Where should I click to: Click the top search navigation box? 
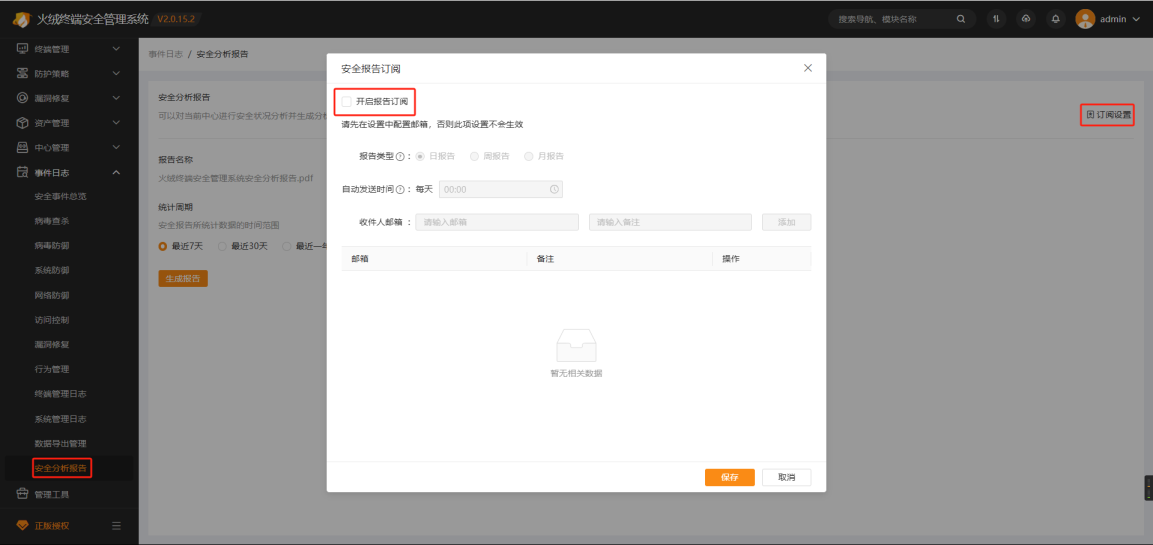pos(902,19)
